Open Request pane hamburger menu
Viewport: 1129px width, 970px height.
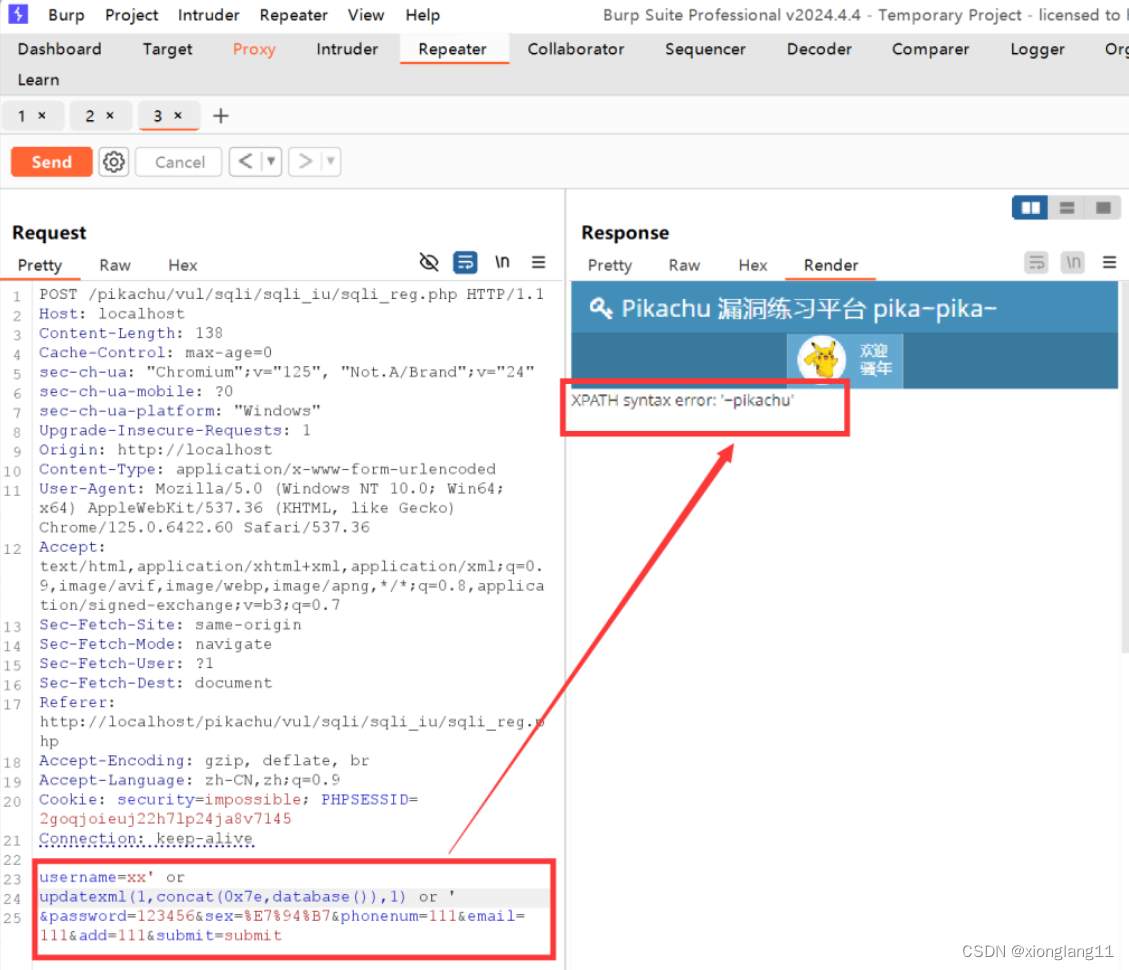coord(538,262)
